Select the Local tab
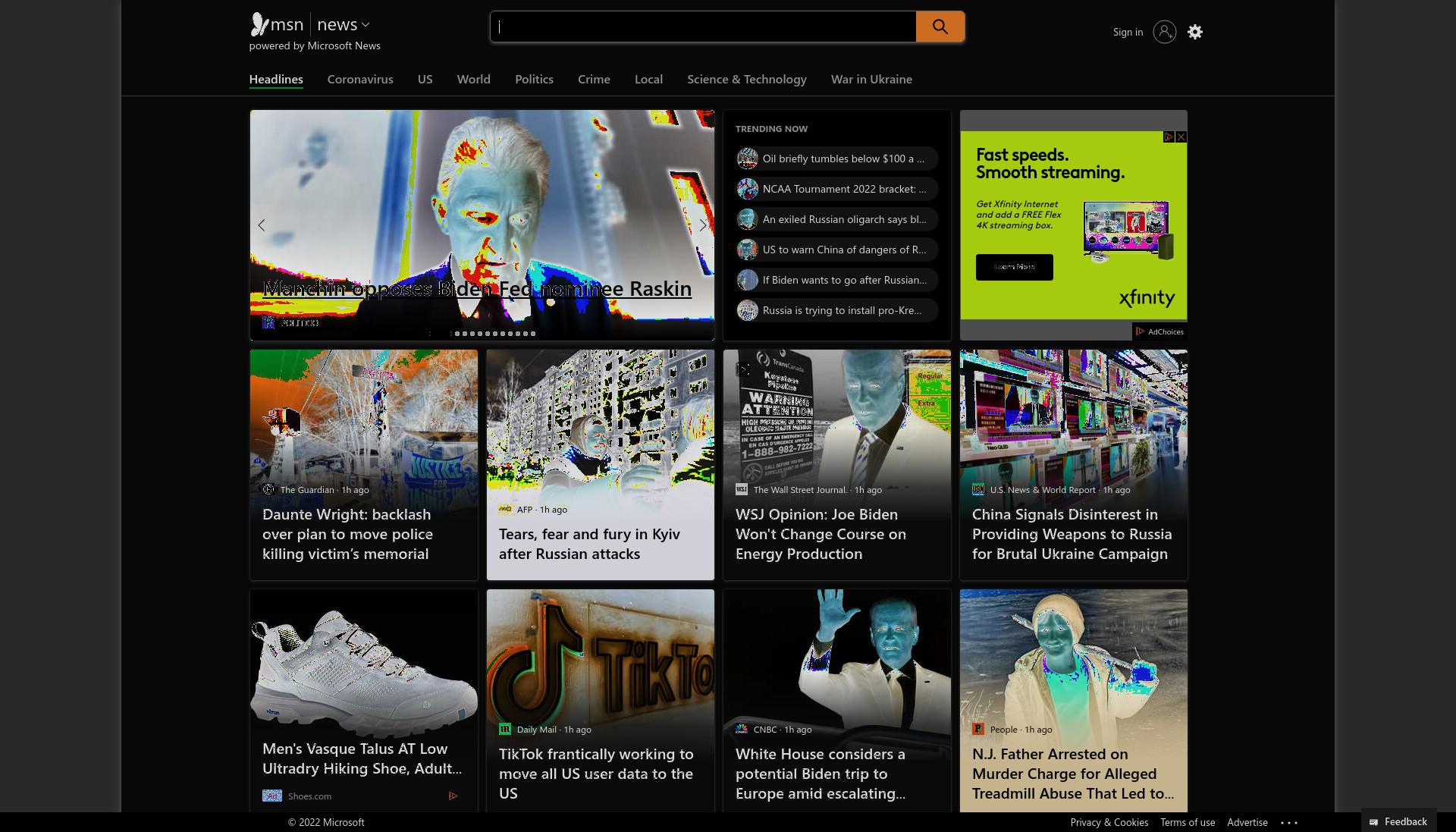 pos(648,80)
